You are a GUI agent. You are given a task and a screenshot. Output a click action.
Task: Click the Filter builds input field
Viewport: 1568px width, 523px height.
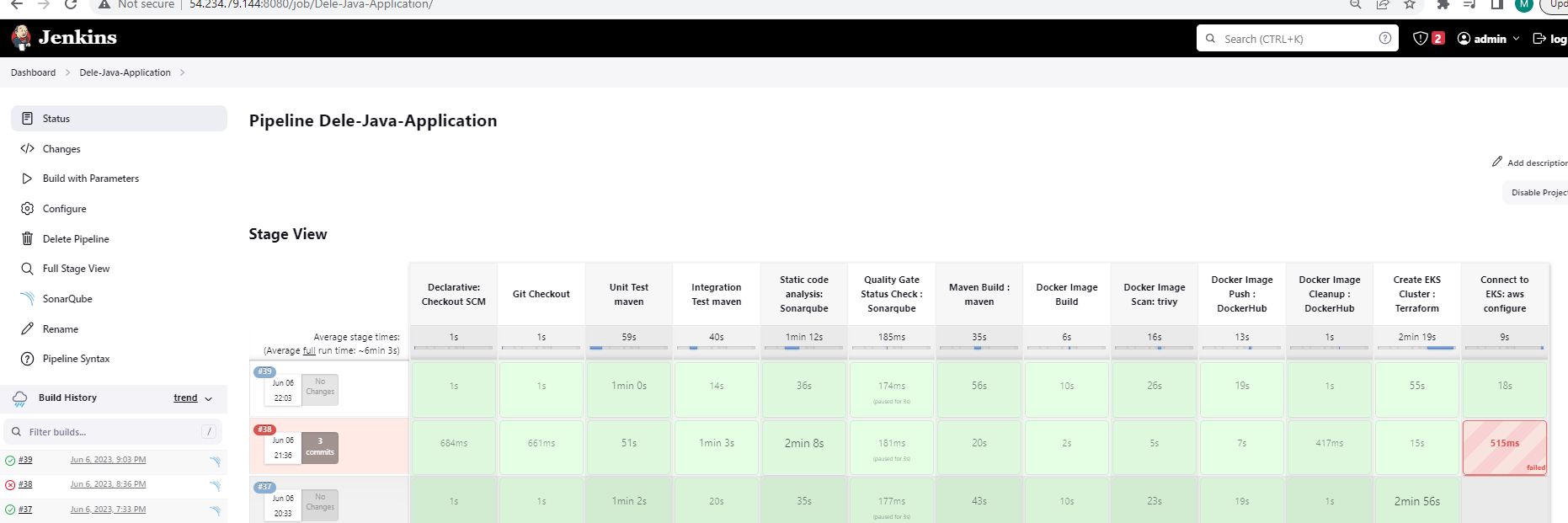coord(113,432)
